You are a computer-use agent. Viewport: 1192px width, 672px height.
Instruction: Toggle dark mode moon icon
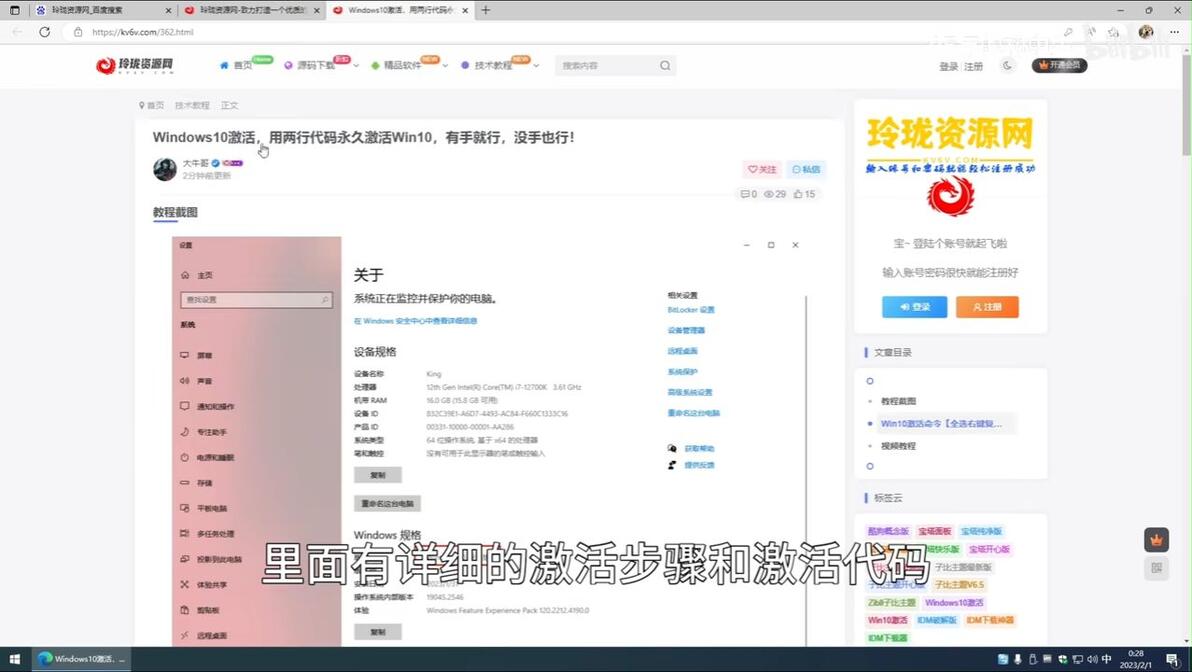coord(1007,65)
